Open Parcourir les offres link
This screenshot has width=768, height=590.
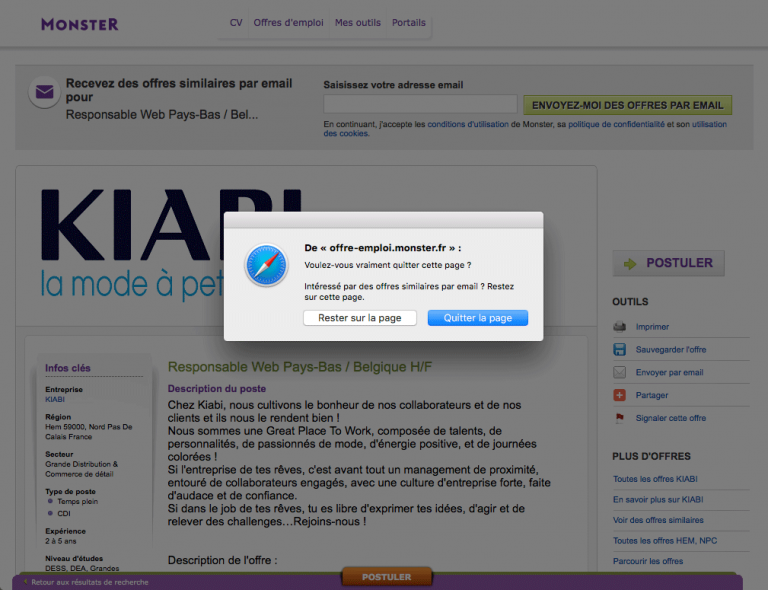pyautogui.click(x=648, y=561)
